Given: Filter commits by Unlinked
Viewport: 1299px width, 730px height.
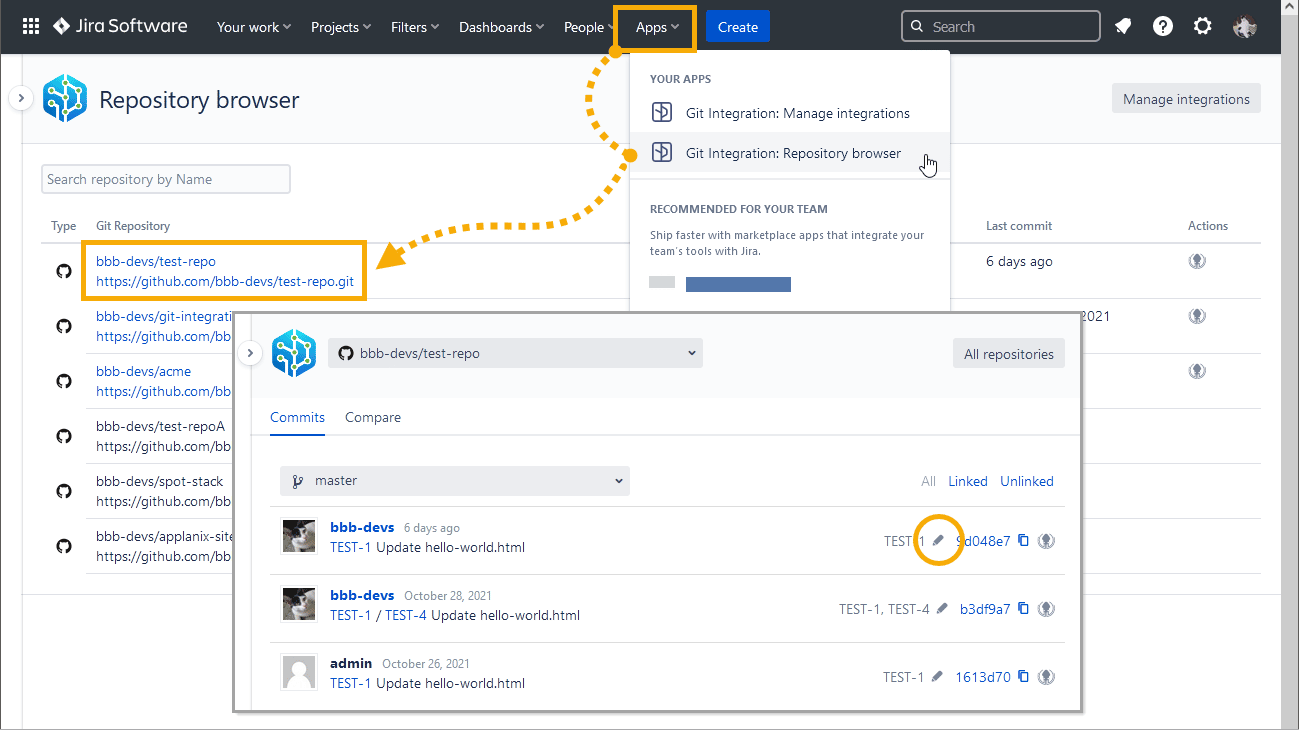Looking at the screenshot, I should click(1027, 481).
